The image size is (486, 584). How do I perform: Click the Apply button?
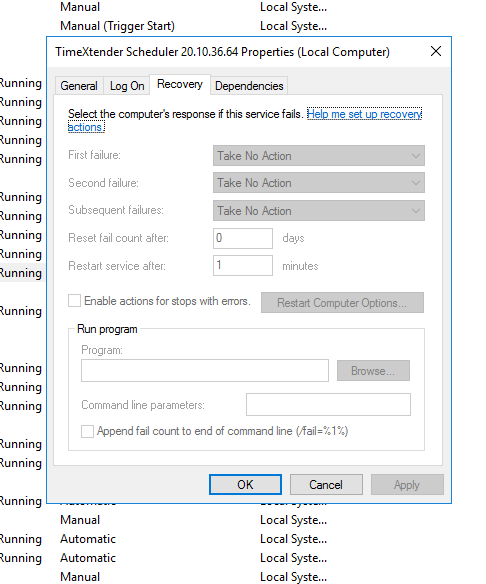point(407,485)
